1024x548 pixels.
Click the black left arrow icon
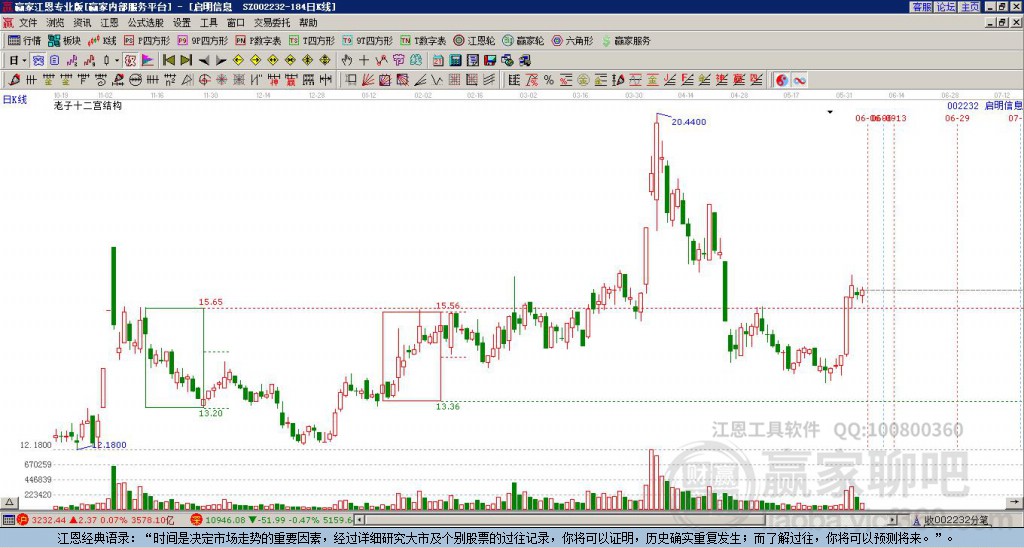(204, 60)
